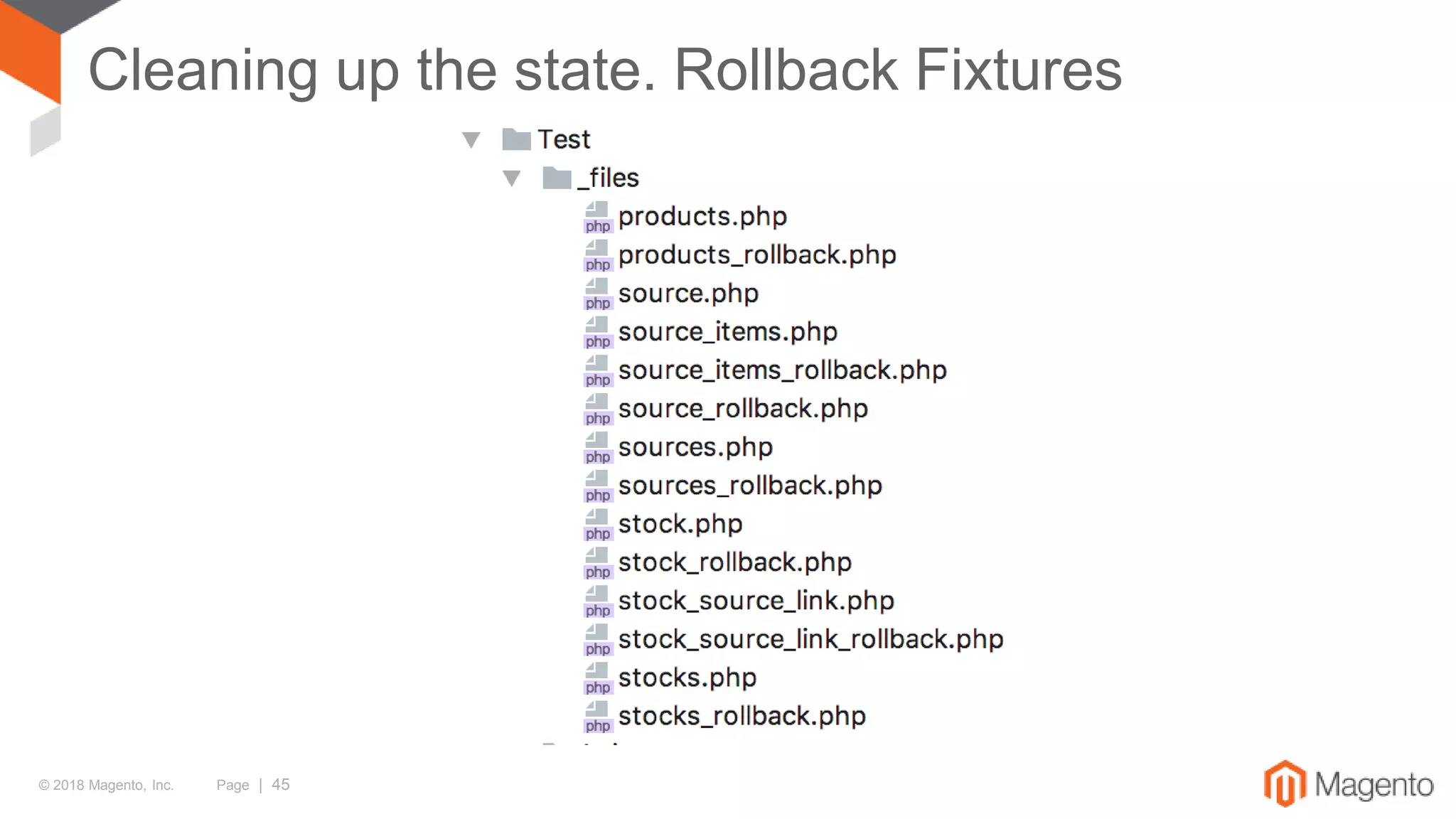1456x819 pixels.
Task: Open stocks.php file entry
Action: [687, 678]
